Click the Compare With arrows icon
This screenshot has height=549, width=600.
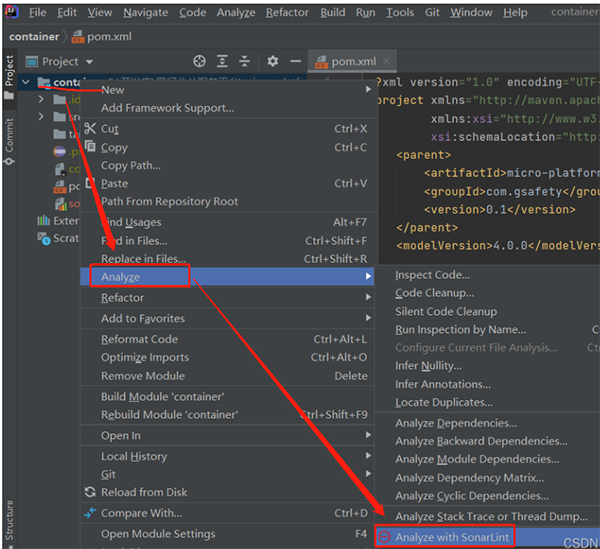pyautogui.click(x=90, y=513)
